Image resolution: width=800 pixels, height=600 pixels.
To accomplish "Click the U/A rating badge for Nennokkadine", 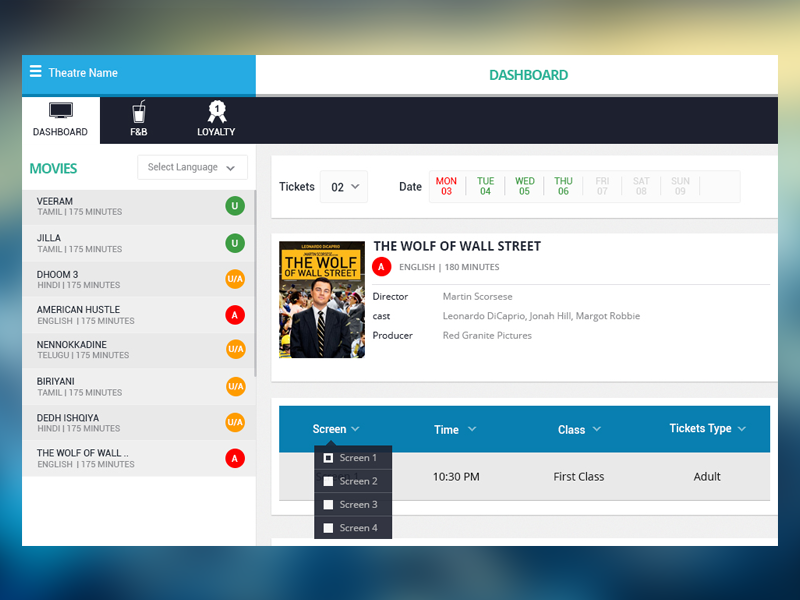I will 236,349.
